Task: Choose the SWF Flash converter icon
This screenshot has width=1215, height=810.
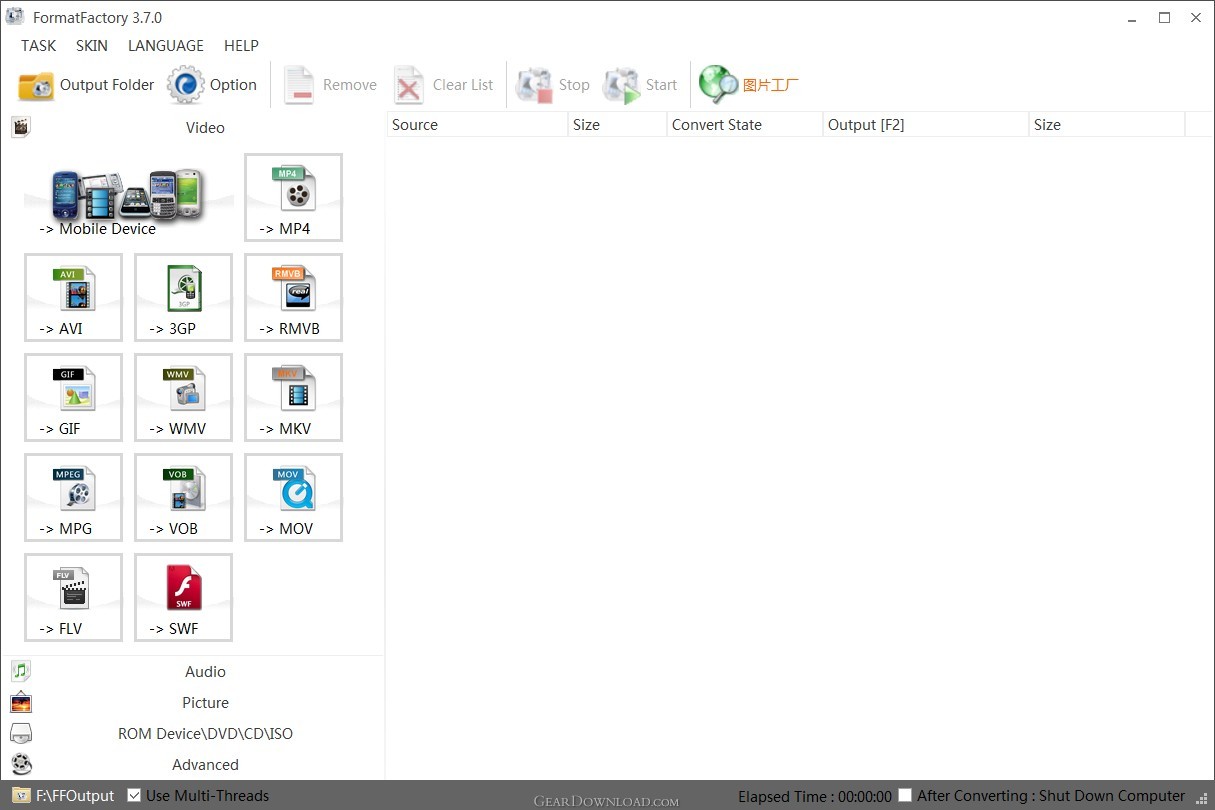Action: [x=183, y=597]
